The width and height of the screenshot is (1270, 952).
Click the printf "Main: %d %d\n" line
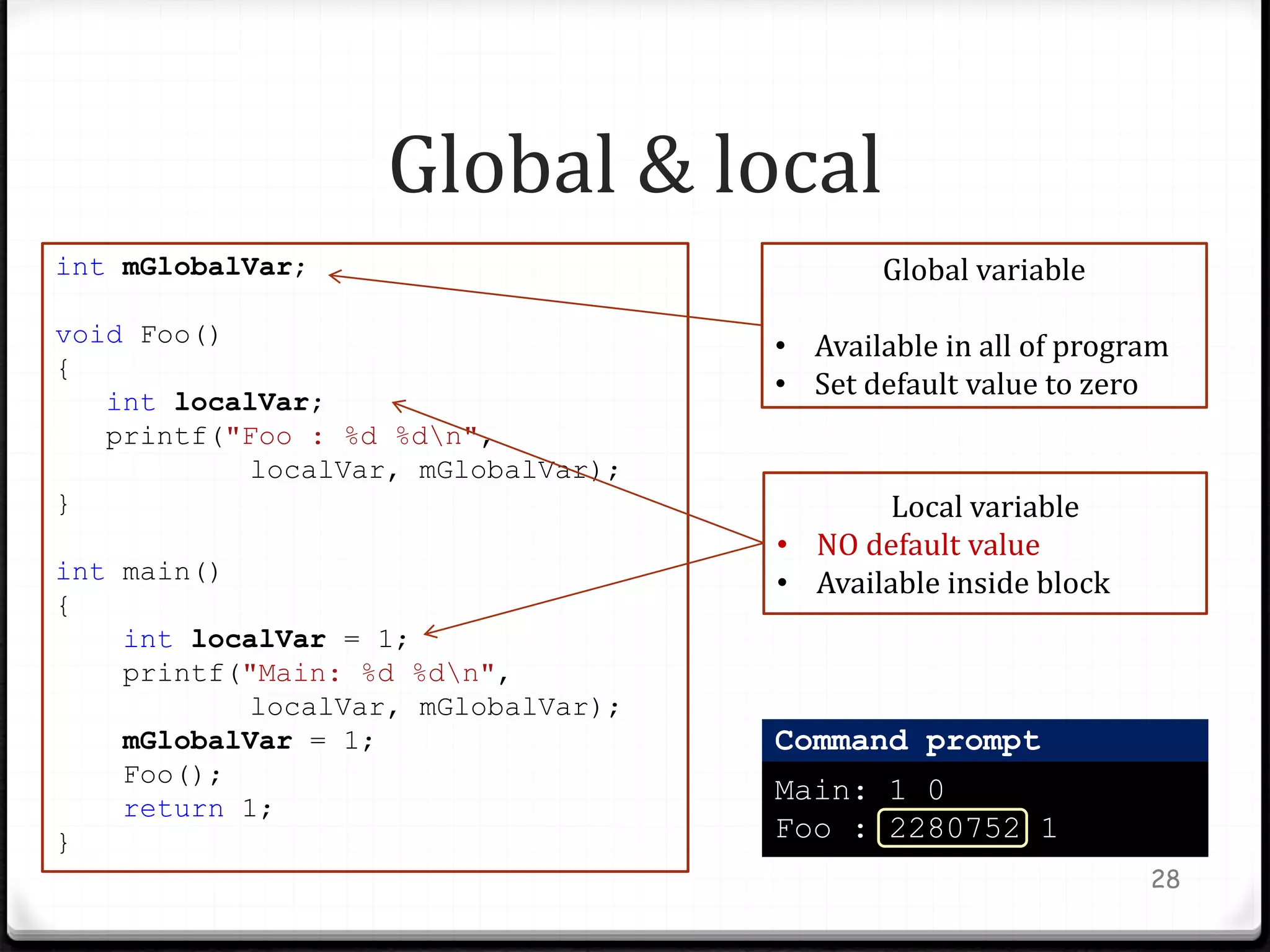click(315, 673)
